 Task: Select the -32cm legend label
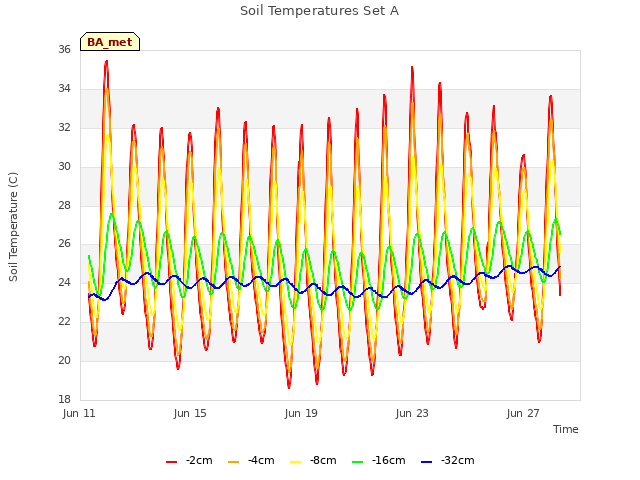[x=458, y=461]
